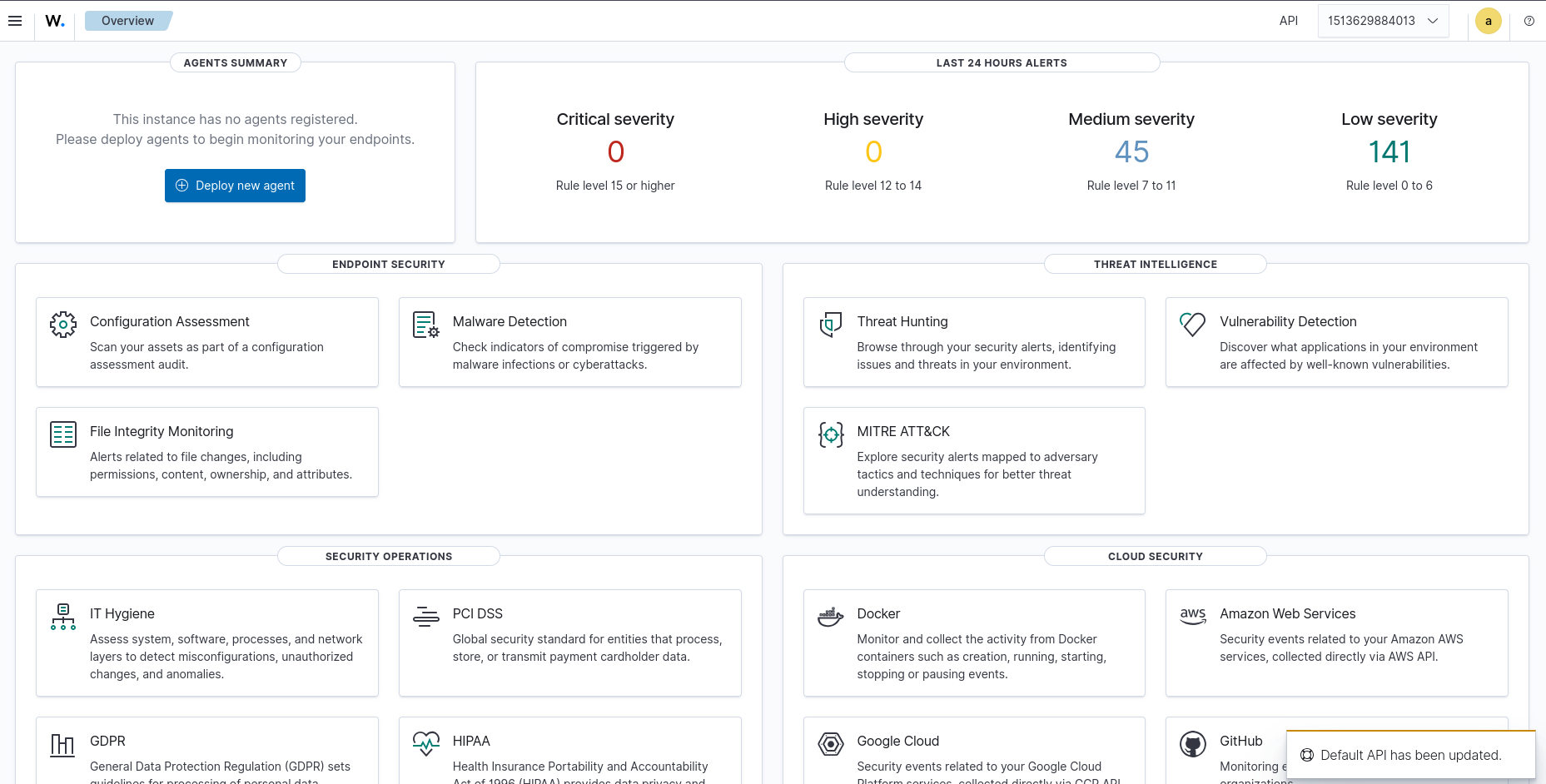The image size is (1546, 784).
Task: Click the Deploy new agent button
Action: tap(235, 186)
